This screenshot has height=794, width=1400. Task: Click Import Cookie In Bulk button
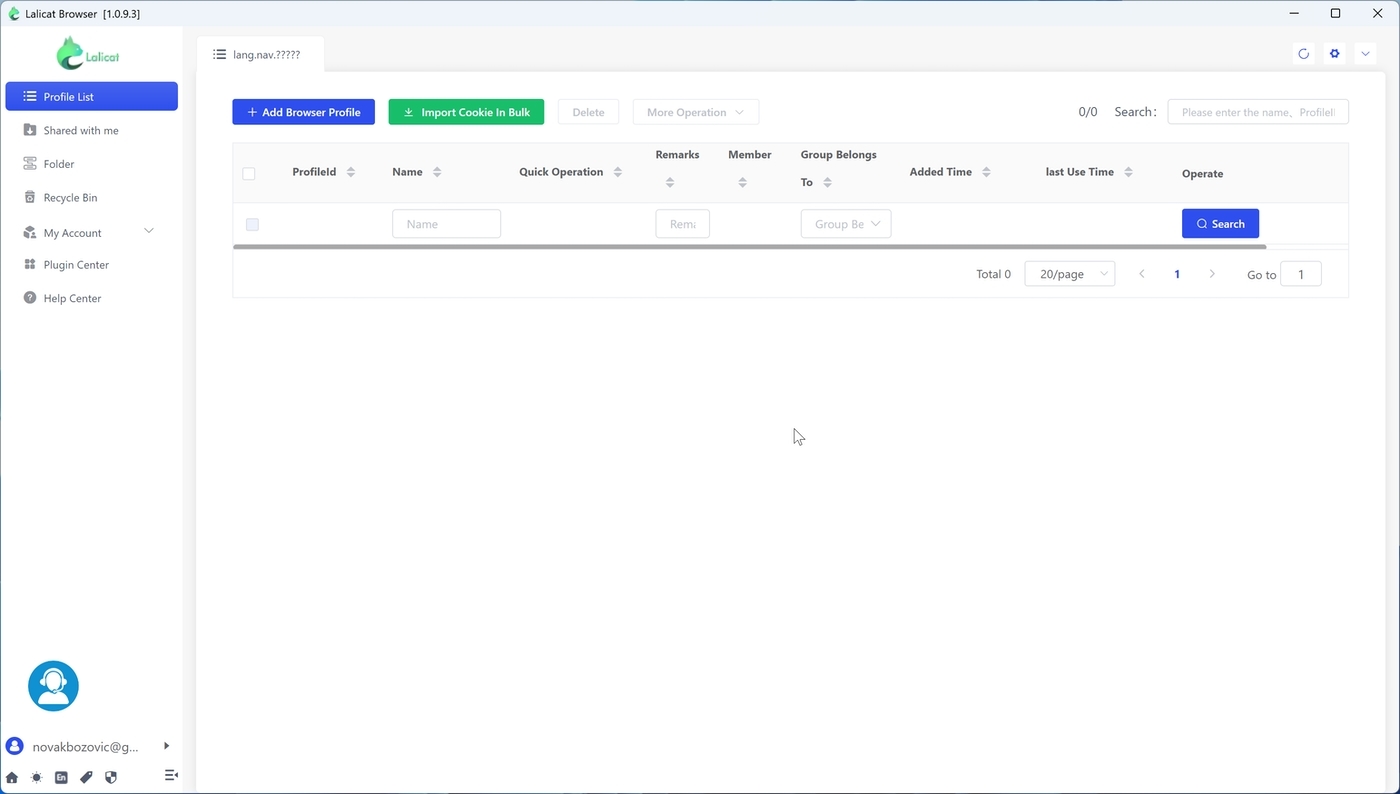(466, 112)
